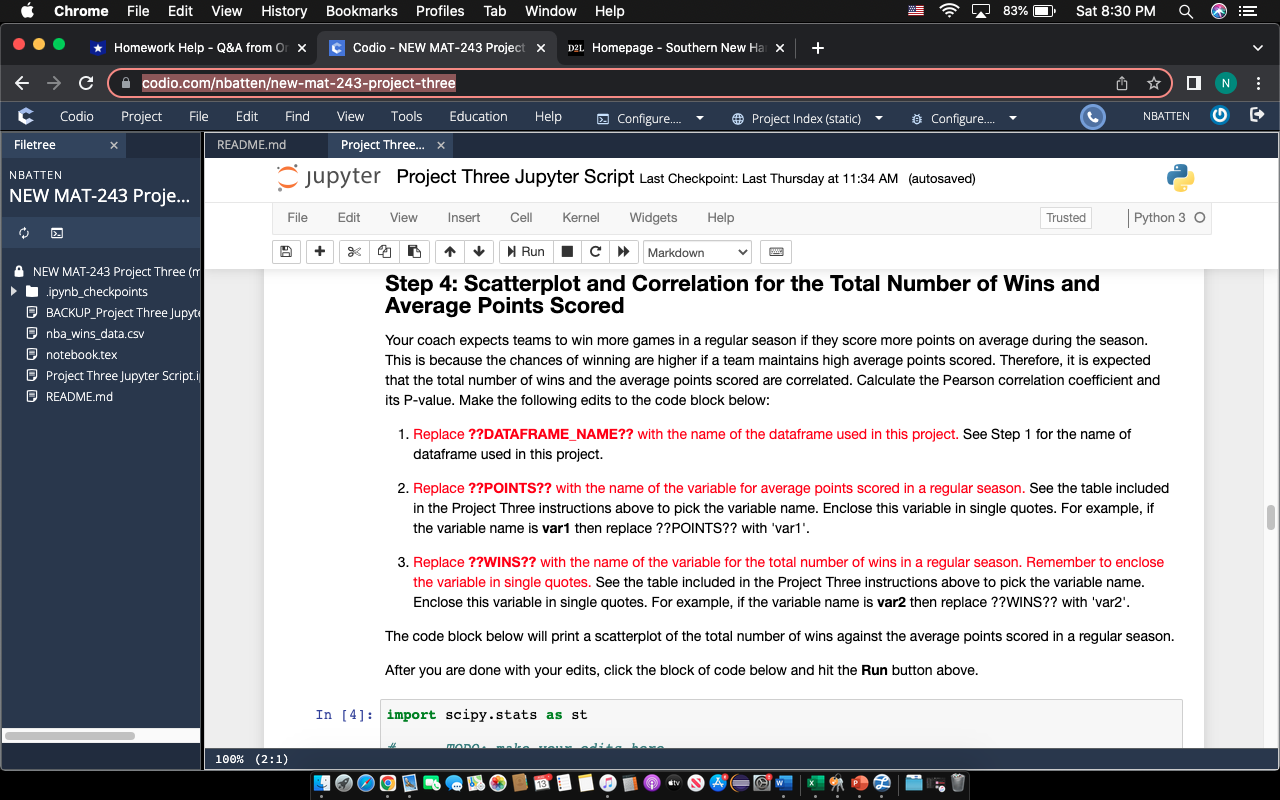The image size is (1280, 800).
Task: Click the Trusted notebook indicator
Action: [1066, 217]
